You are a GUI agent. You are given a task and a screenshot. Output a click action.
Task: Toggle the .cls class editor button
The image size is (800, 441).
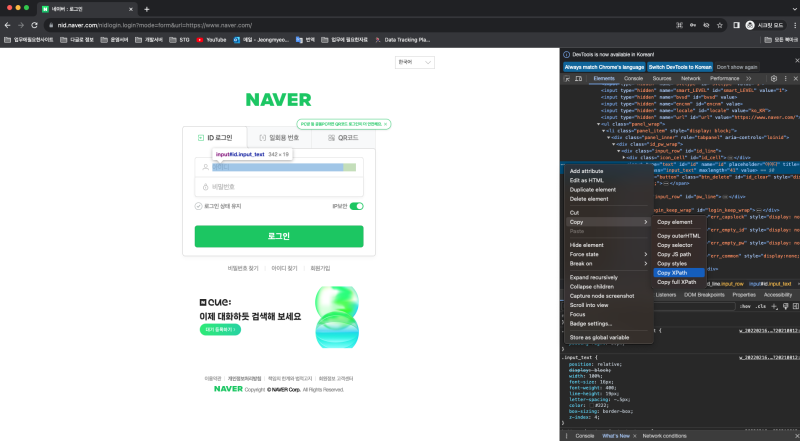coord(761,306)
